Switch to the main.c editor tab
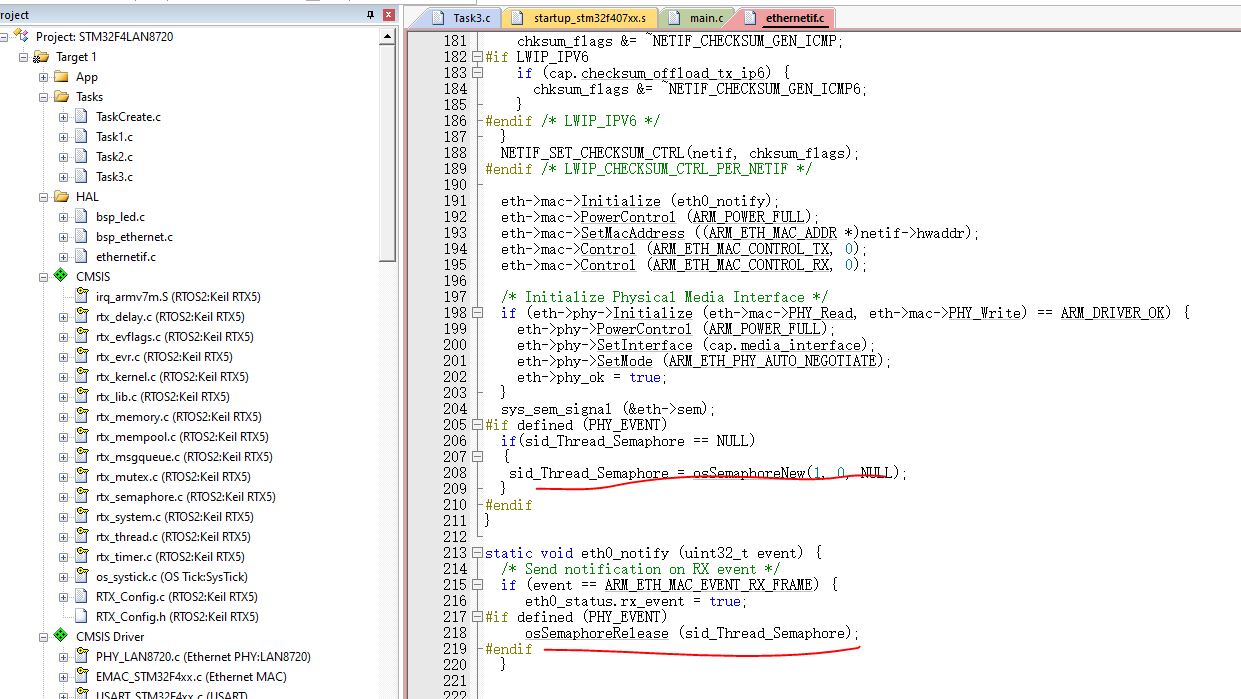The width and height of the screenshot is (1241, 699). 697,18
